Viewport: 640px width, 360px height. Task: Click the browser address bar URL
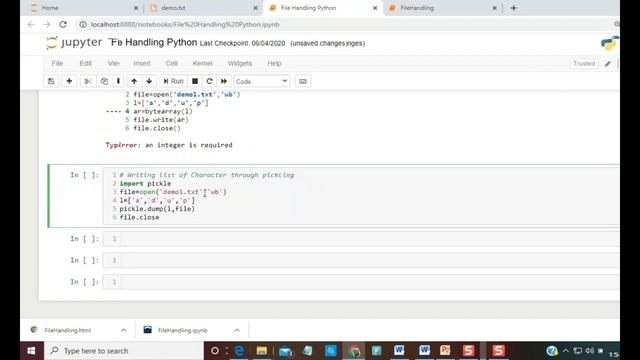tap(185, 24)
